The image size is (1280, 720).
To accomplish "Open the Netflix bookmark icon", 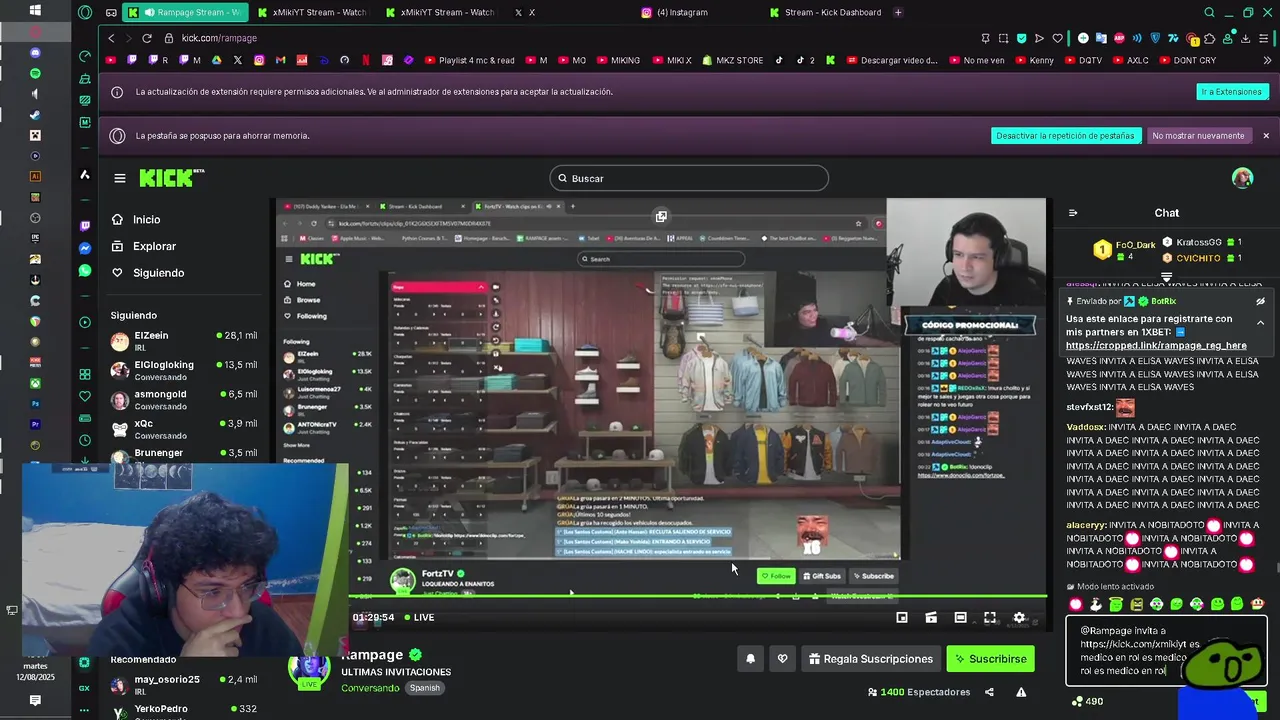I will 366,60.
